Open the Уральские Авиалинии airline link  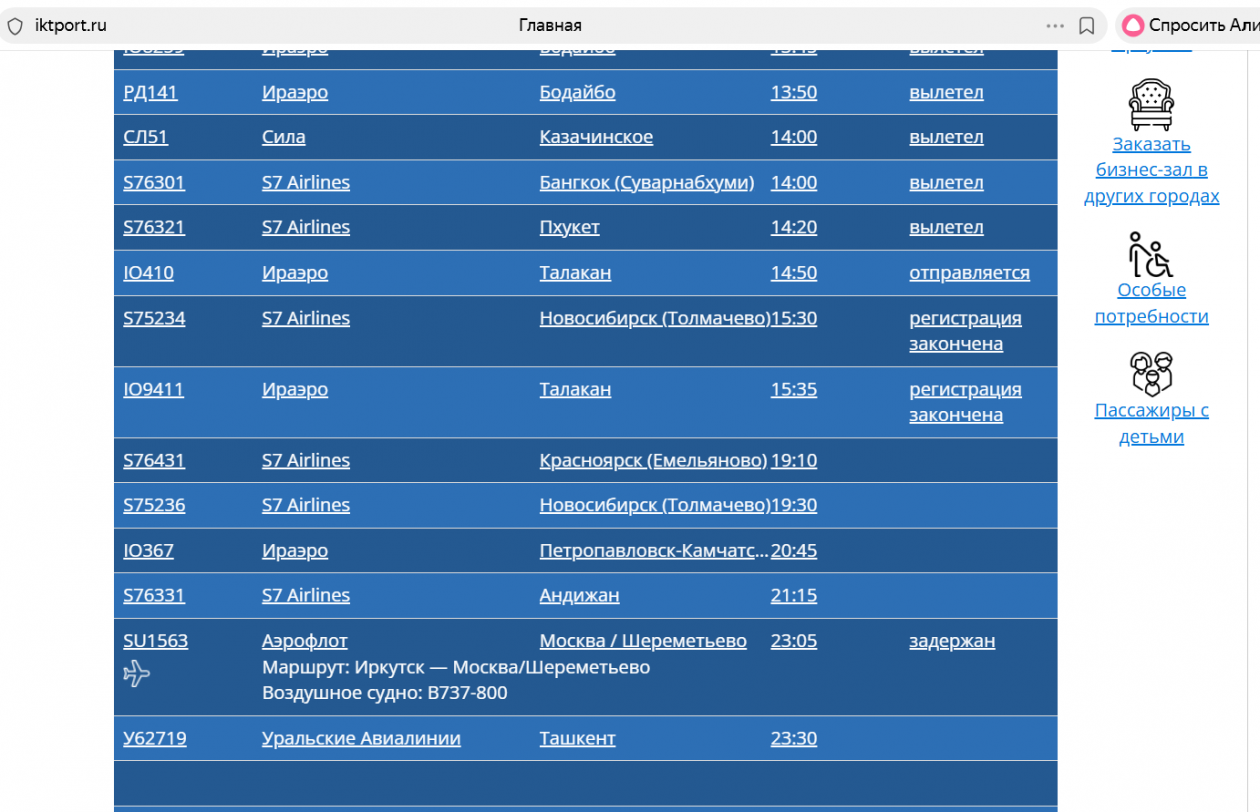(361, 739)
